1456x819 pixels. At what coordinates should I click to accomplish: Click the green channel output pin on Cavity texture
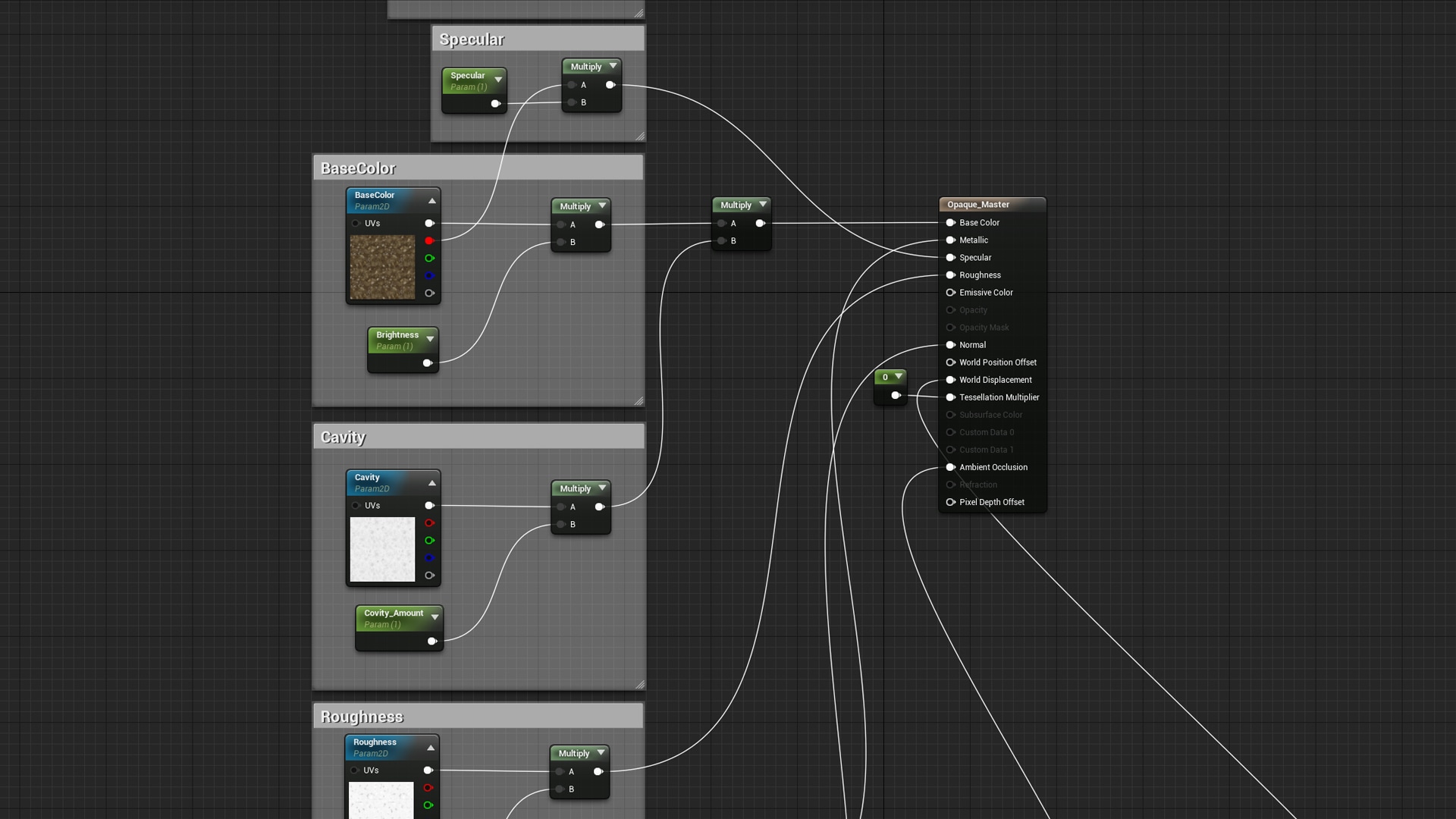[x=430, y=540]
